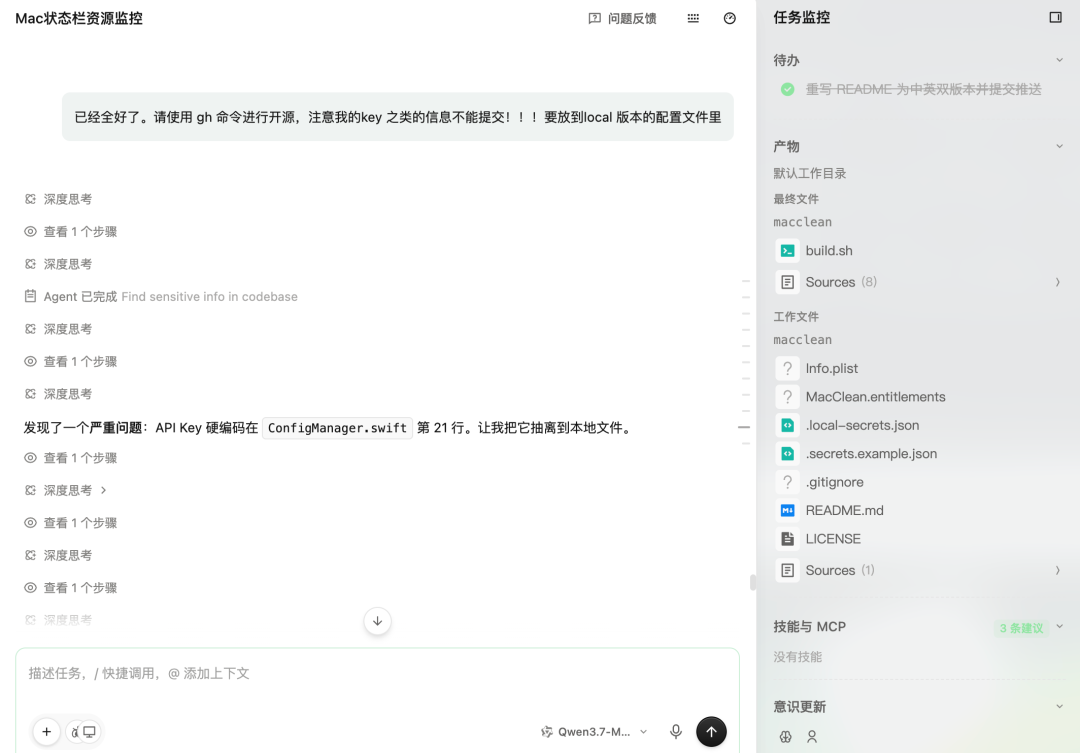1080x753 pixels.
Task: Click the README.md markdown icon
Action: click(787, 510)
